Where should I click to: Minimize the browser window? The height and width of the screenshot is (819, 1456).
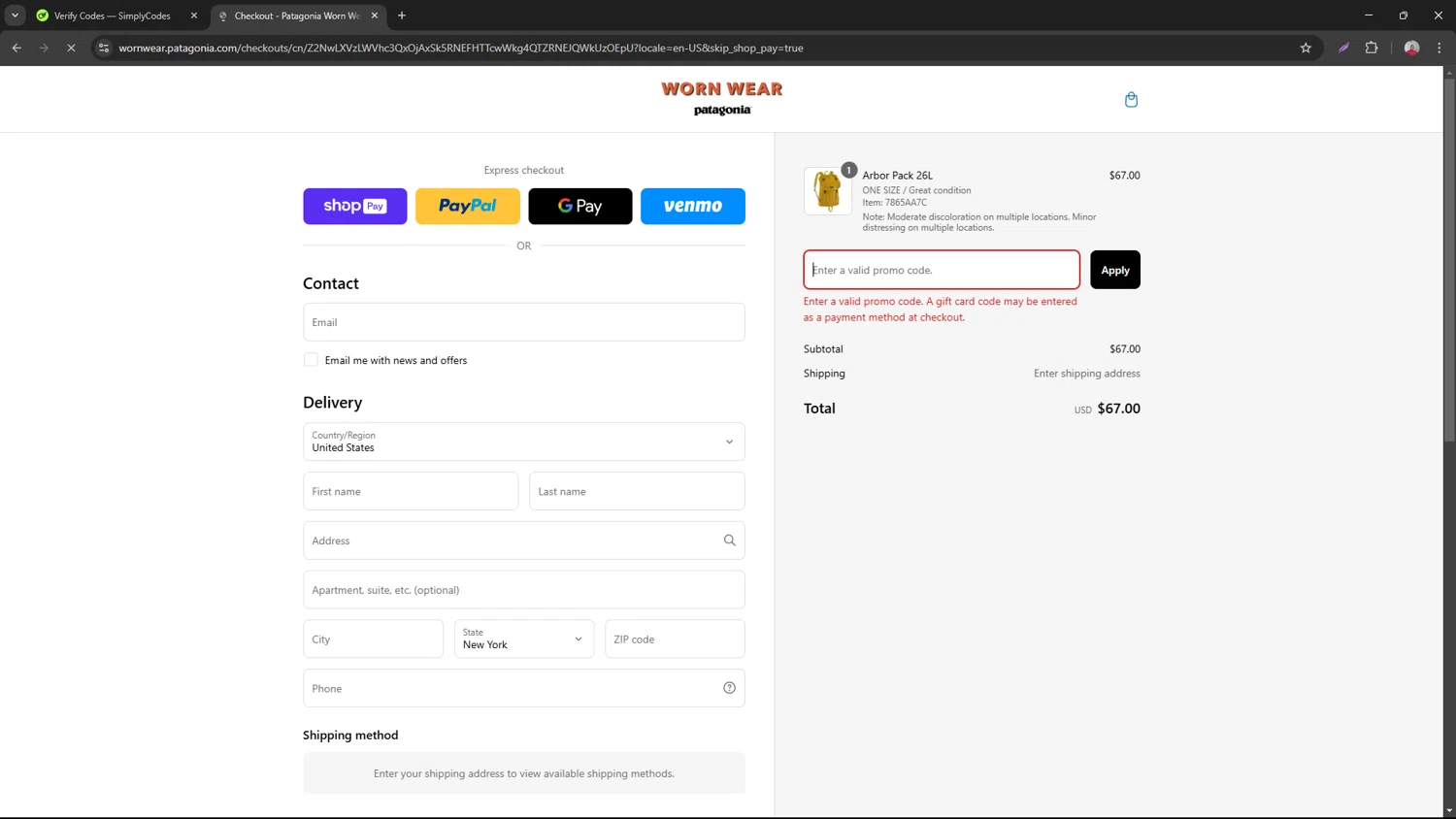pyautogui.click(x=1369, y=16)
